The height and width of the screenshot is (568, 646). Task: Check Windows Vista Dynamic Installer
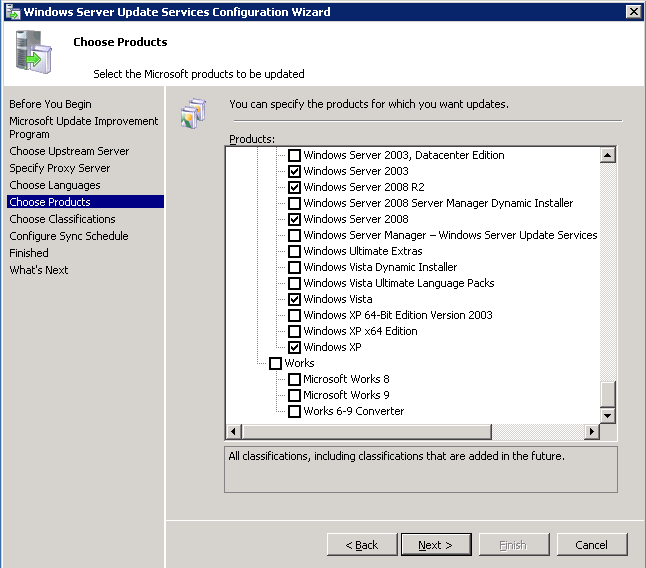294,267
